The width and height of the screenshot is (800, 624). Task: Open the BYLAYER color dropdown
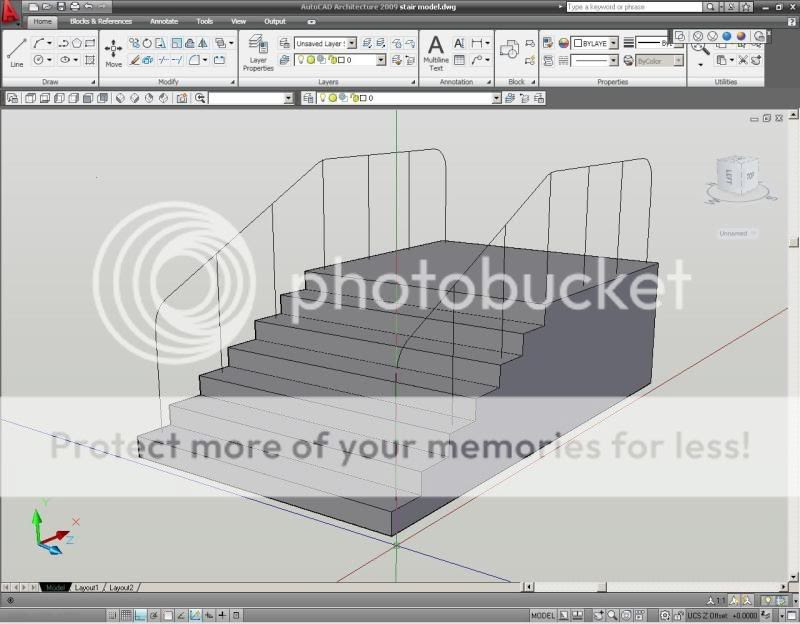tap(614, 43)
